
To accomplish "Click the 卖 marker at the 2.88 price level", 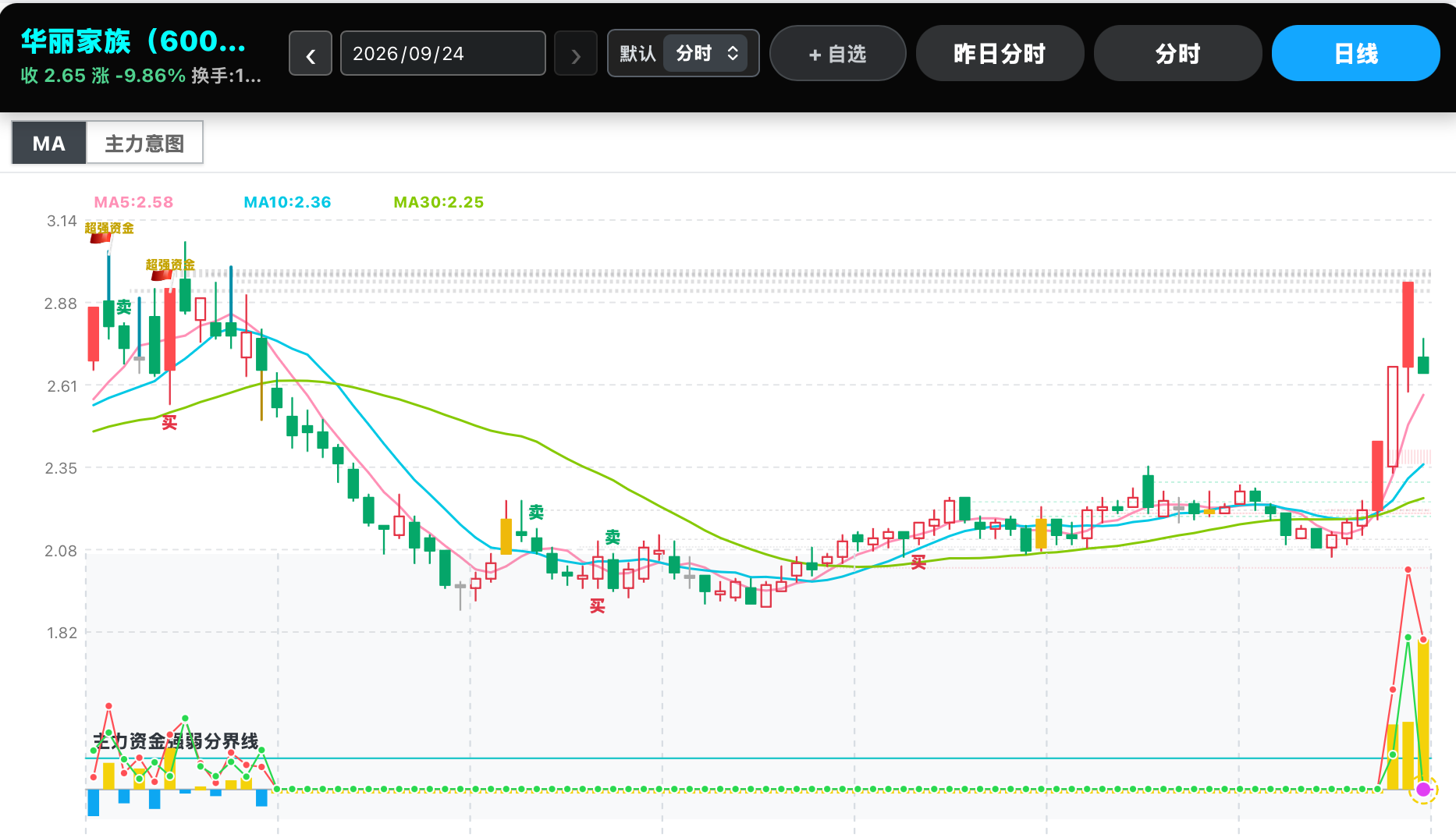I will pos(124,307).
